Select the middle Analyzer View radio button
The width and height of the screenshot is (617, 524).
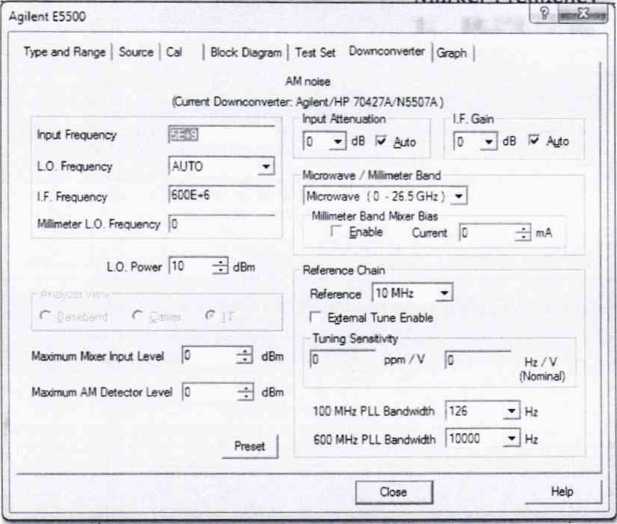coord(138,315)
